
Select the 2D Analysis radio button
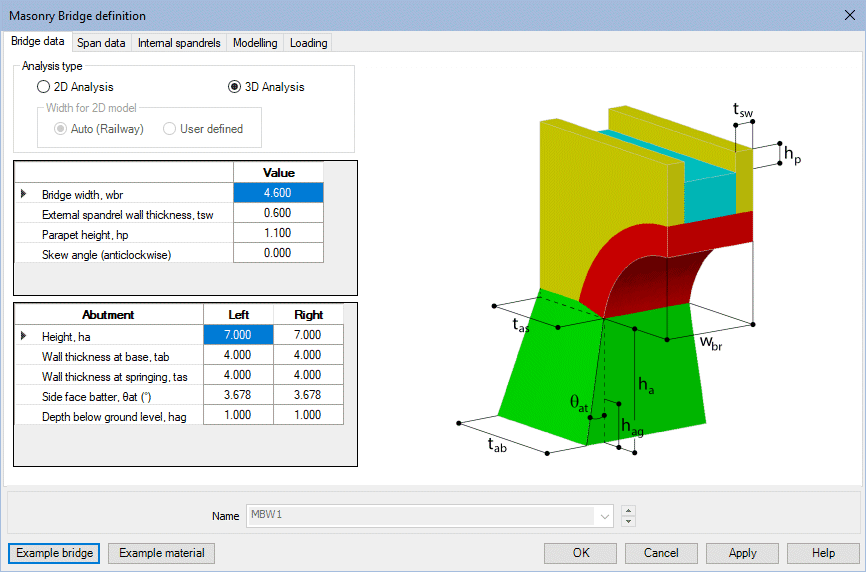pos(44,87)
